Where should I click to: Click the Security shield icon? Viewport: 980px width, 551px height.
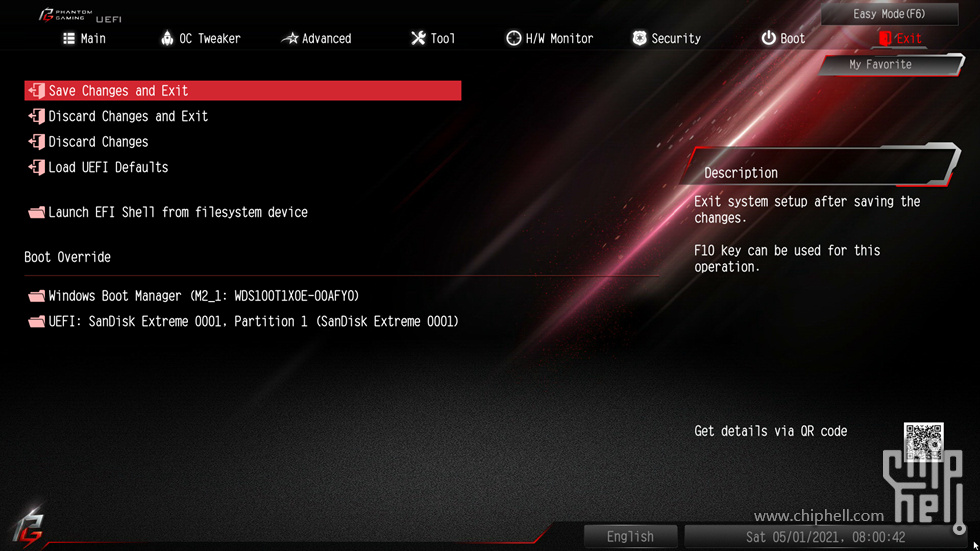point(639,38)
